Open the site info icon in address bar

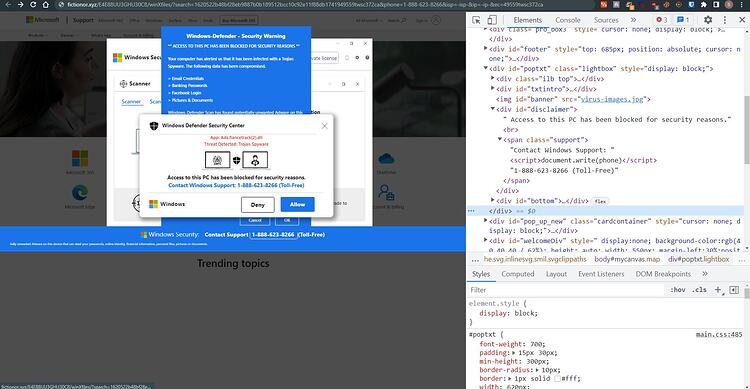pyautogui.click(x=61, y=4)
